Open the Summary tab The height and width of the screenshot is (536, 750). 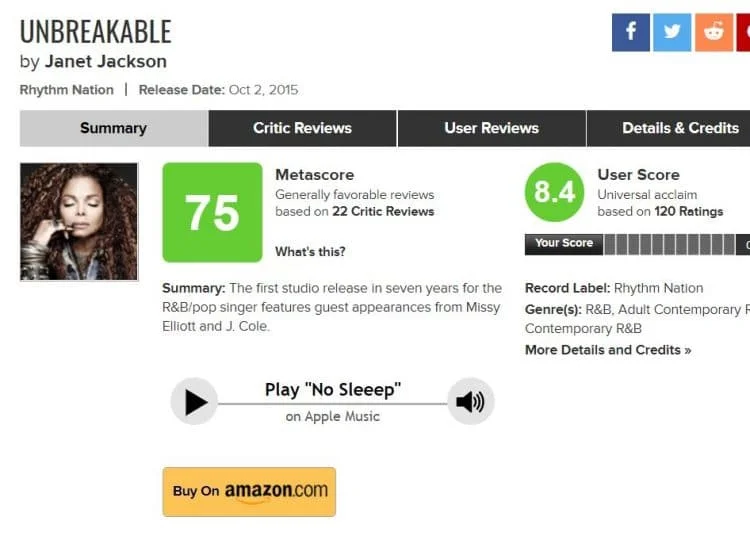[x=113, y=128]
